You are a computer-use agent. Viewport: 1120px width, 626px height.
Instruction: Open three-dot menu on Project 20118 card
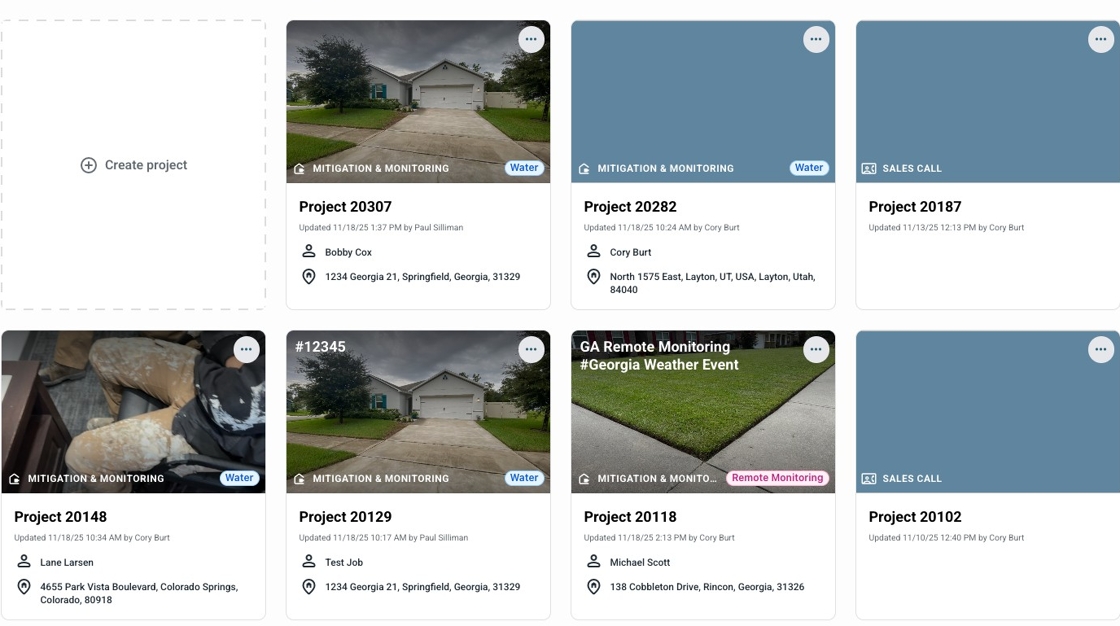point(816,349)
